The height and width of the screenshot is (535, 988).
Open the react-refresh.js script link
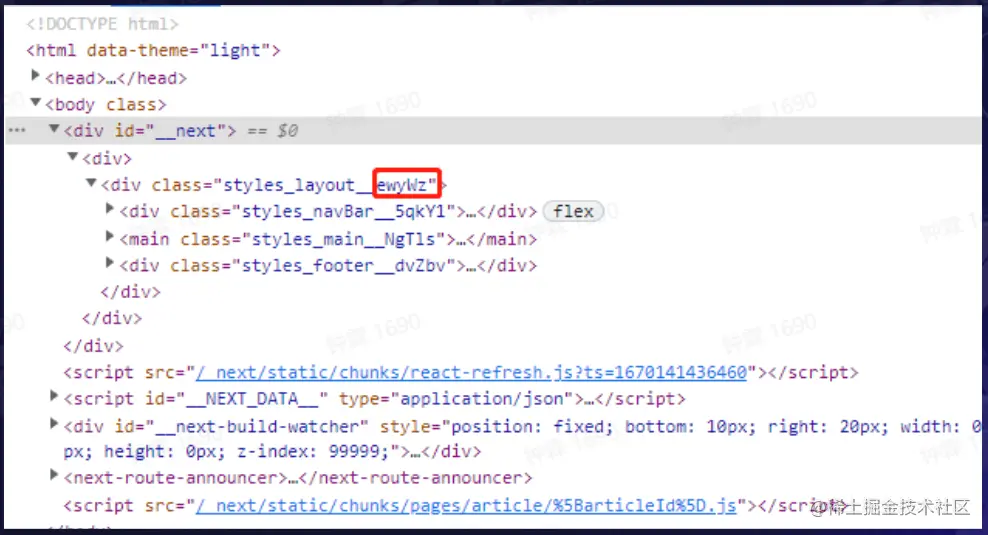[471, 372]
